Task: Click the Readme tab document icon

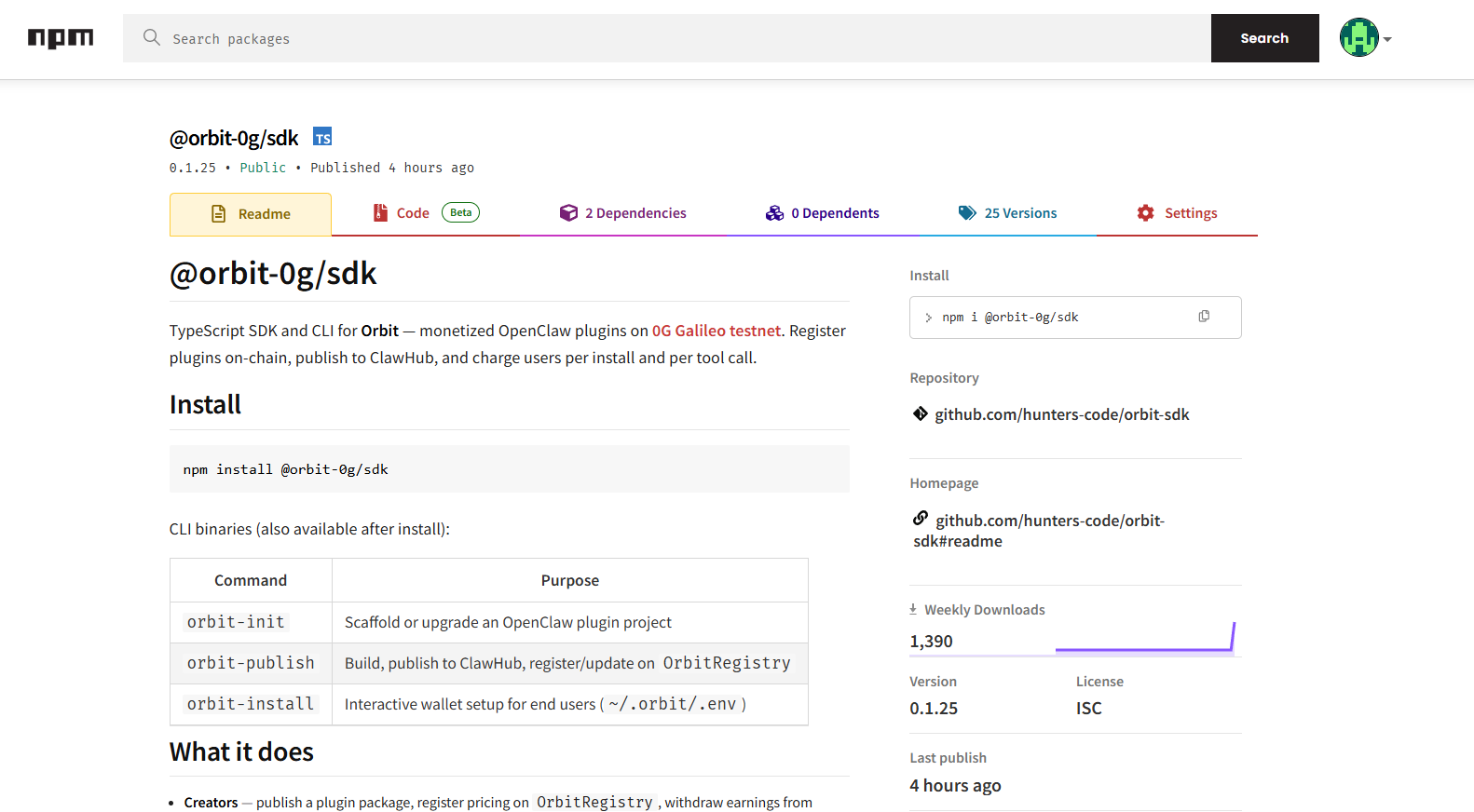Action: click(x=219, y=214)
